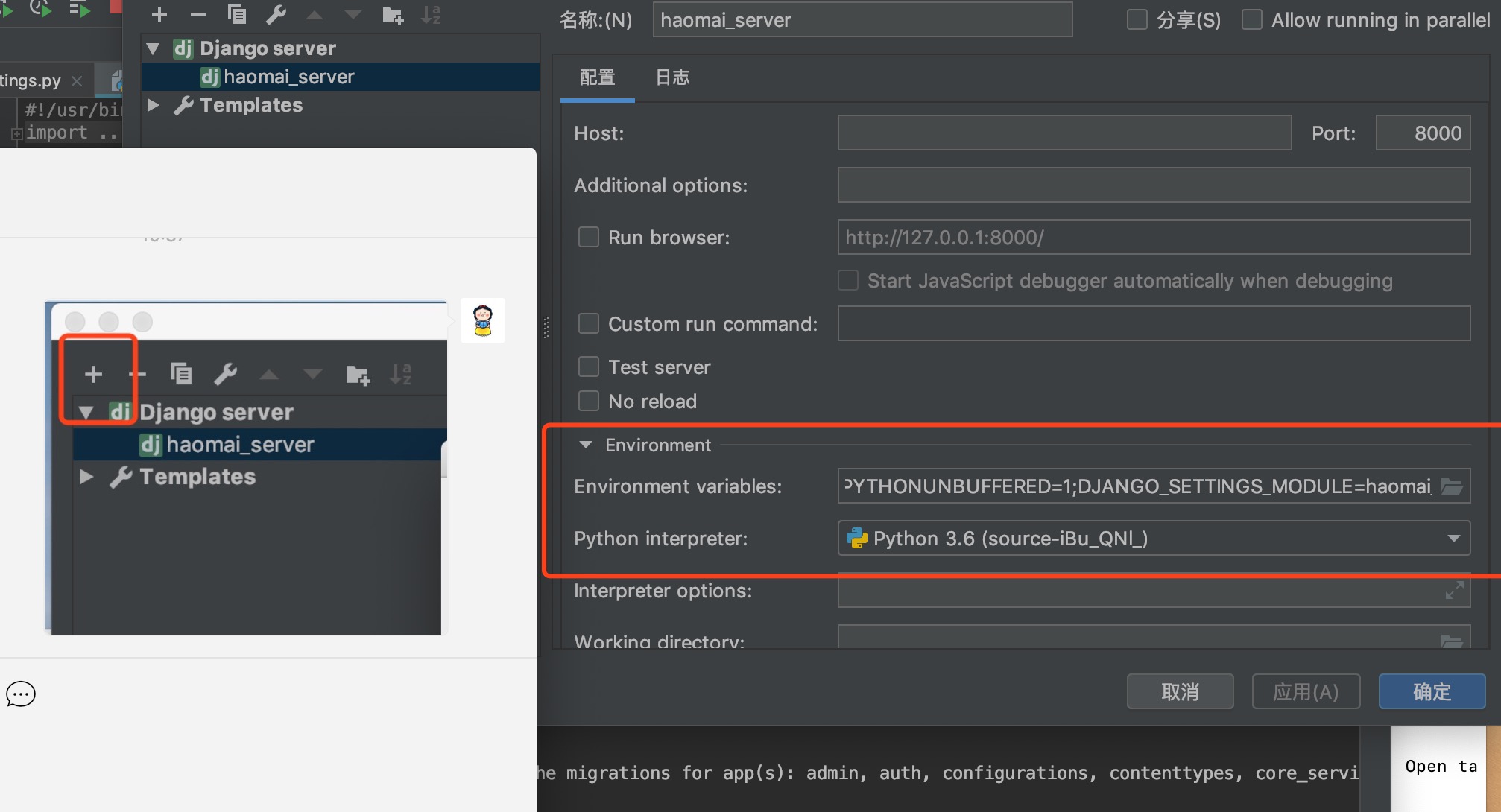Collapse the Django server tree node
Viewport: 1501px width, 812px height.
[x=153, y=48]
